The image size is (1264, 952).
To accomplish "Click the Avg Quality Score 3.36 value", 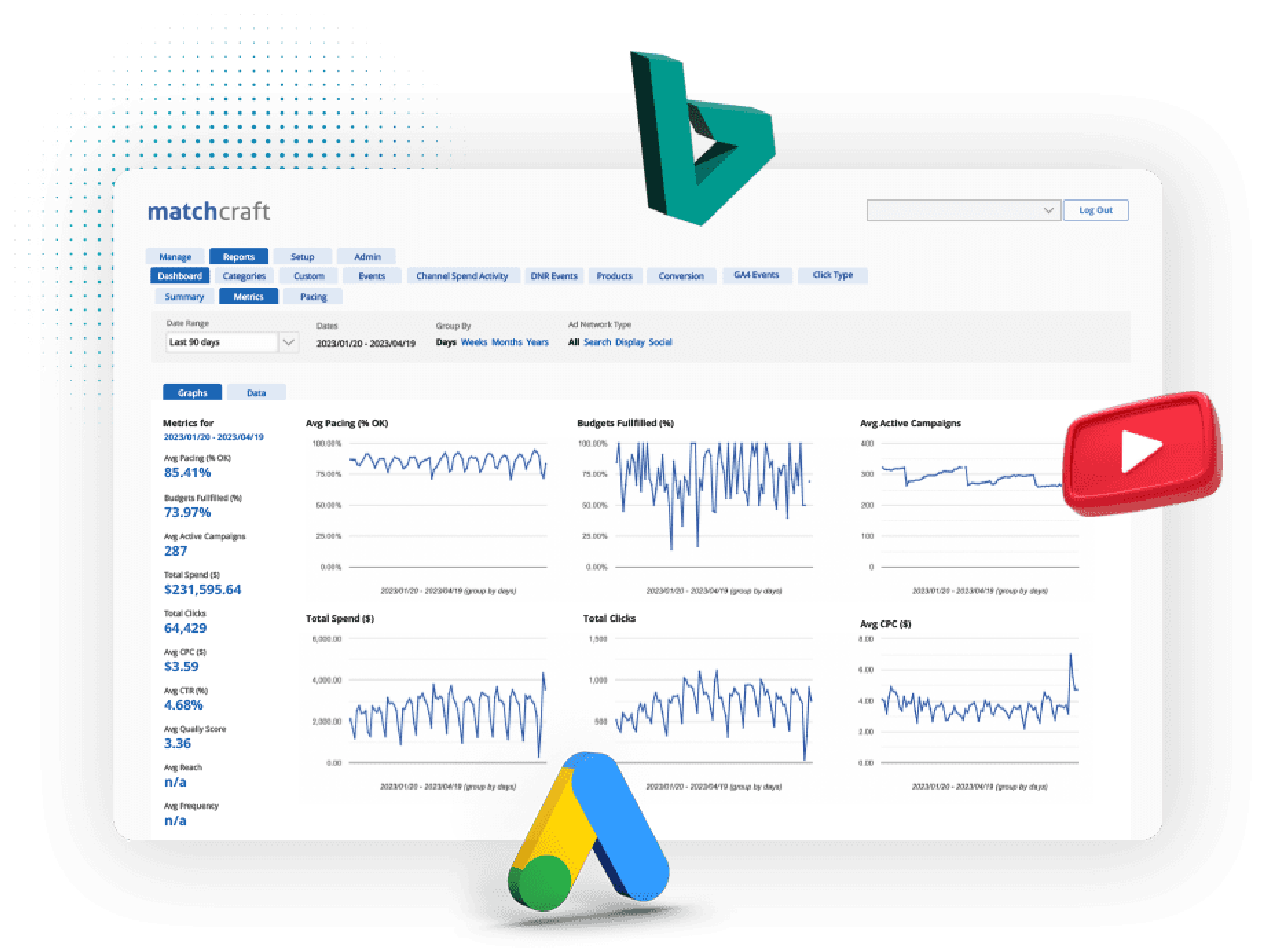I will pos(177,744).
